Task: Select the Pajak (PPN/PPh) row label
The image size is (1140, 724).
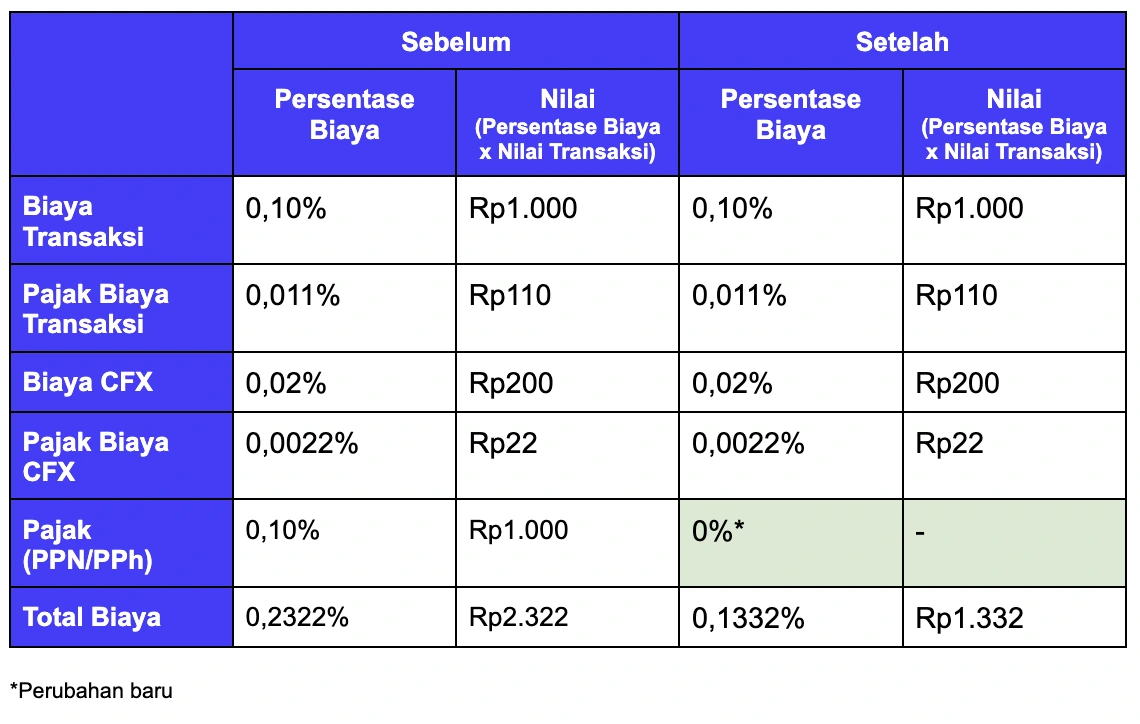Action: tap(121, 543)
